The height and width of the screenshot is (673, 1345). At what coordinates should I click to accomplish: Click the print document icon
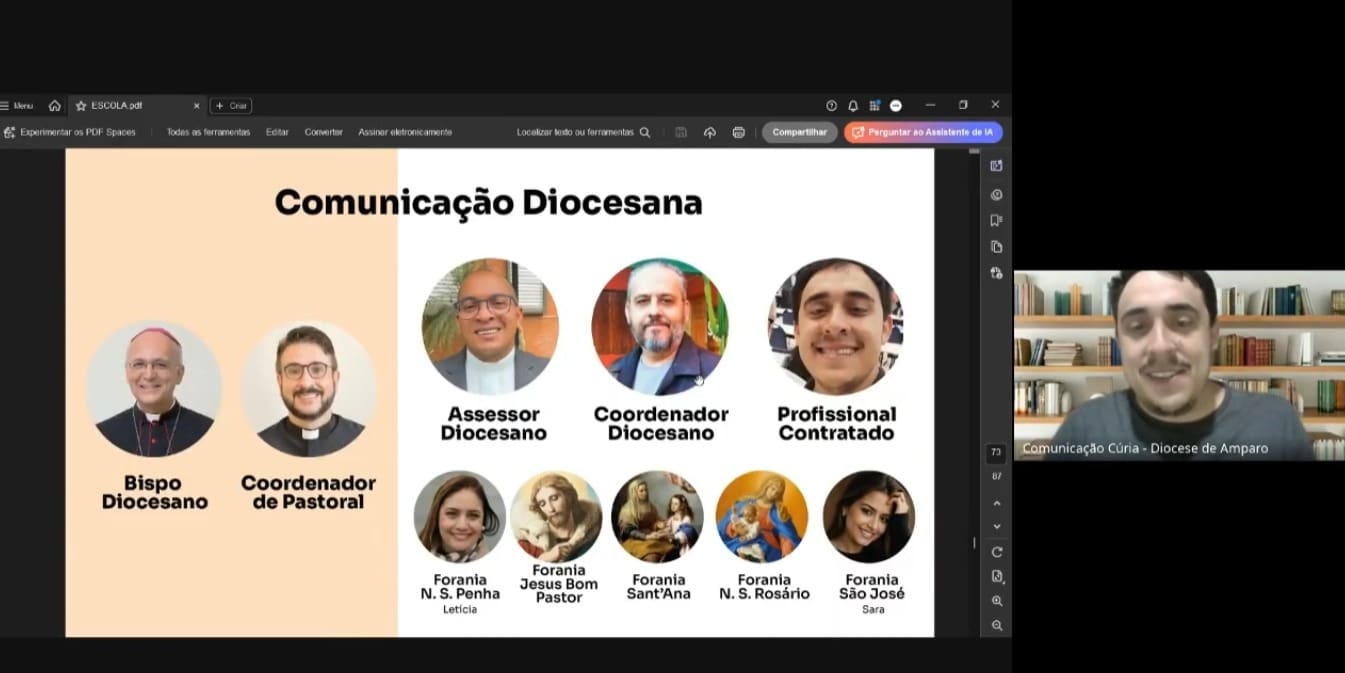[738, 132]
